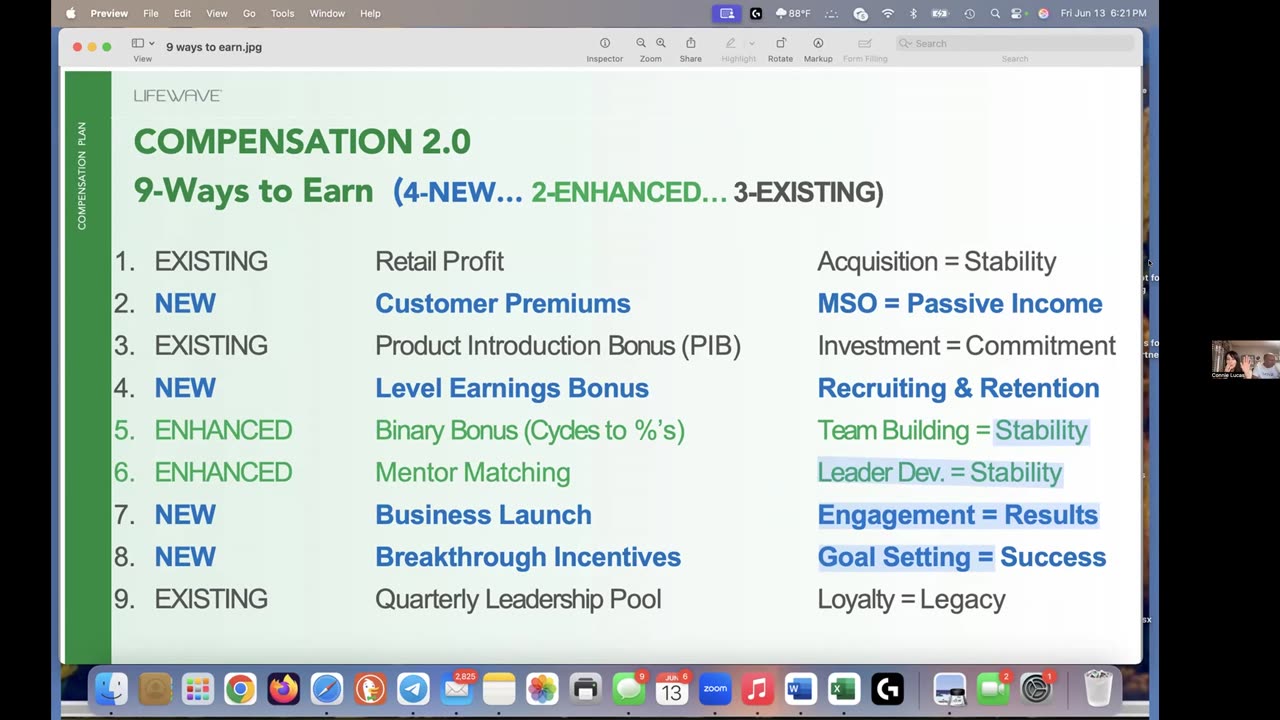Open Zoom app from the Dock
The height and width of the screenshot is (720, 1280).
click(715, 689)
